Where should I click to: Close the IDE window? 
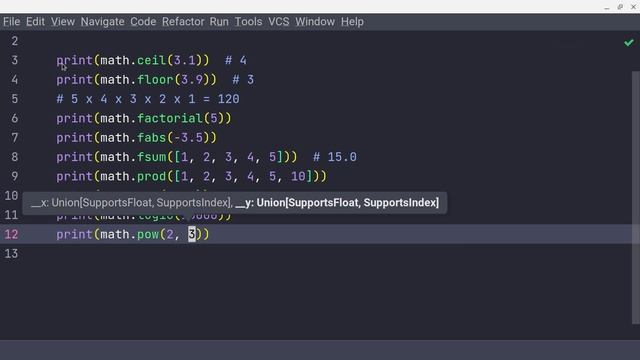(633, 7)
